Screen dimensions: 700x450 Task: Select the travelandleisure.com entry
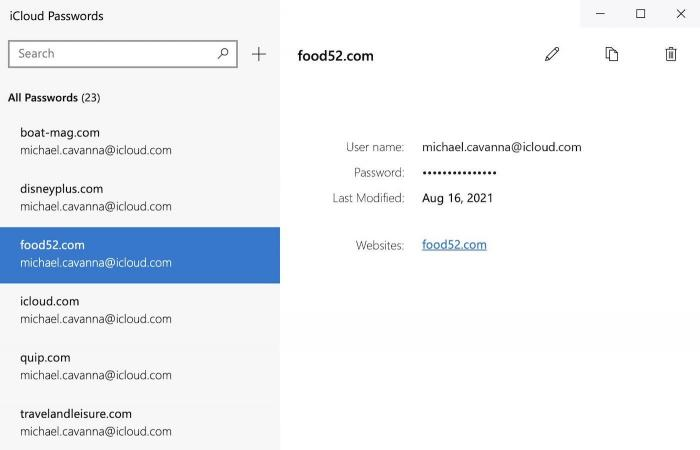click(x=140, y=422)
